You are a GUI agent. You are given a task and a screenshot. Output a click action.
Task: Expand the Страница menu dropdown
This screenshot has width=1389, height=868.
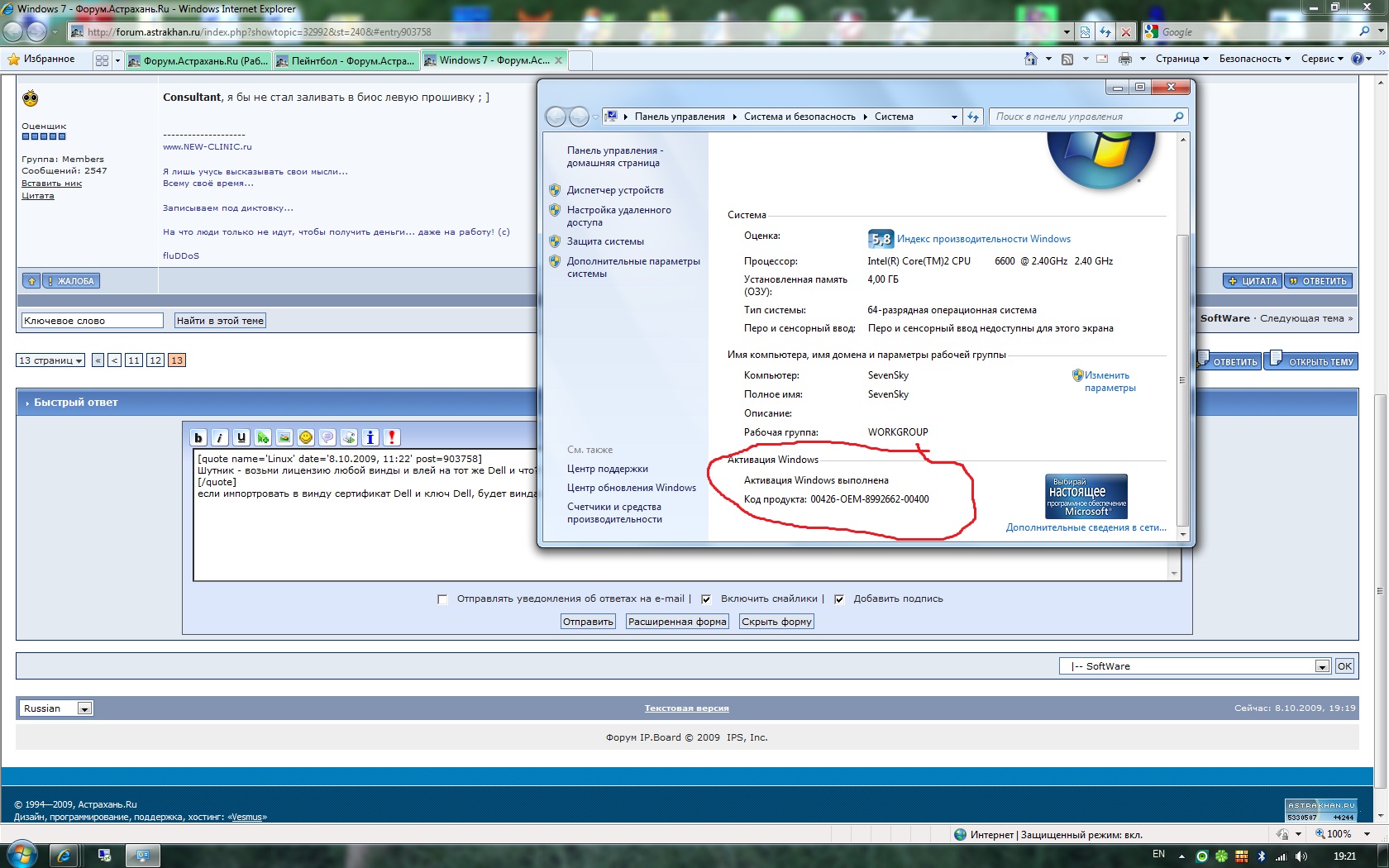point(1181,59)
